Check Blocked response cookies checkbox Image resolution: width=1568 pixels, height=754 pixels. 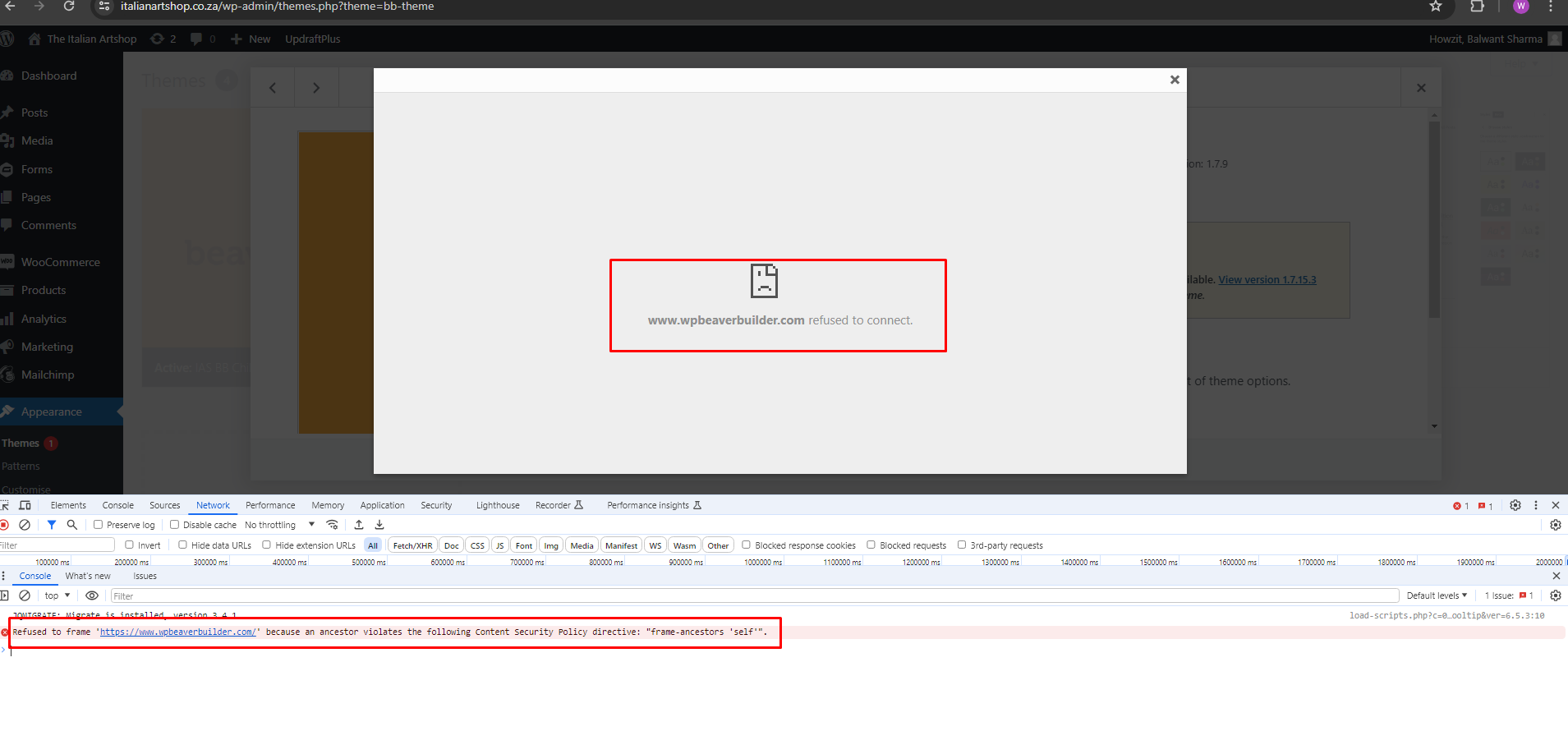point(746,545)
